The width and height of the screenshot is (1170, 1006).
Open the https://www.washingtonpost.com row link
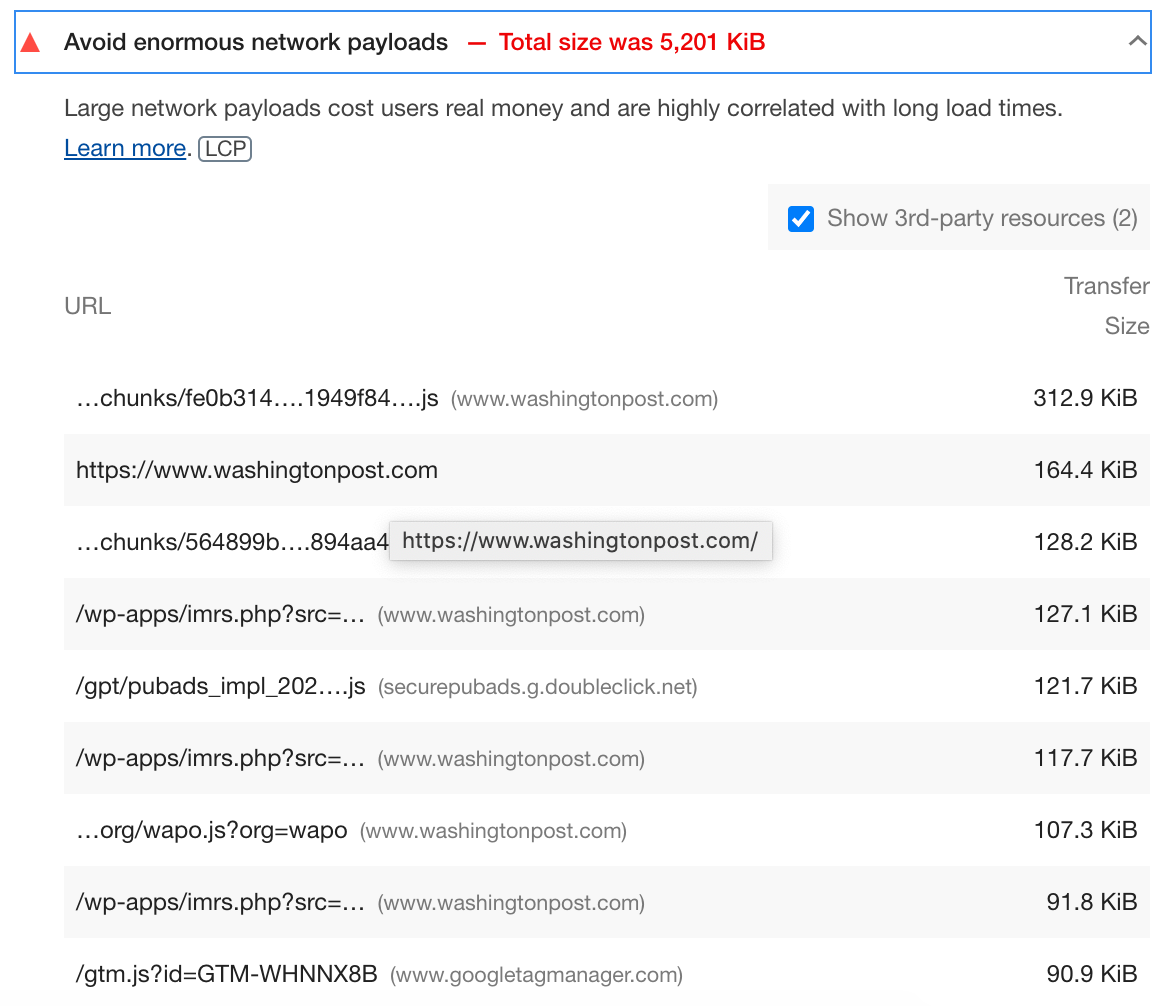pos(257,470)
